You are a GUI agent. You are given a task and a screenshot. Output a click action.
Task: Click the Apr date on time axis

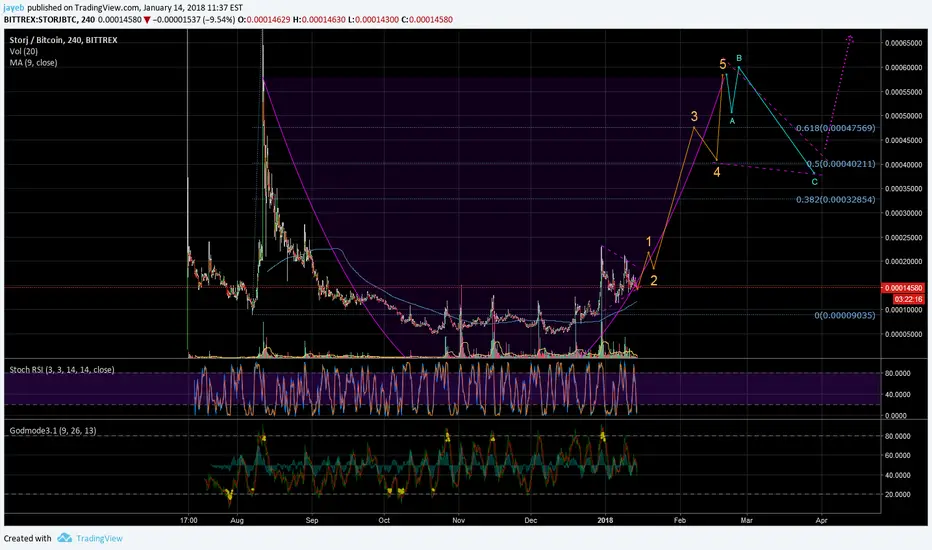821,520
